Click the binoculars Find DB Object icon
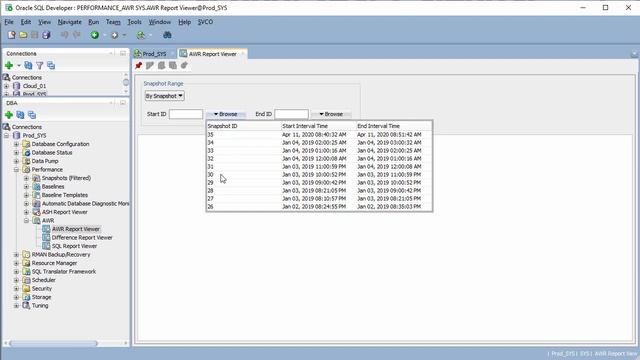640x360 pixels. coord(167,35)
